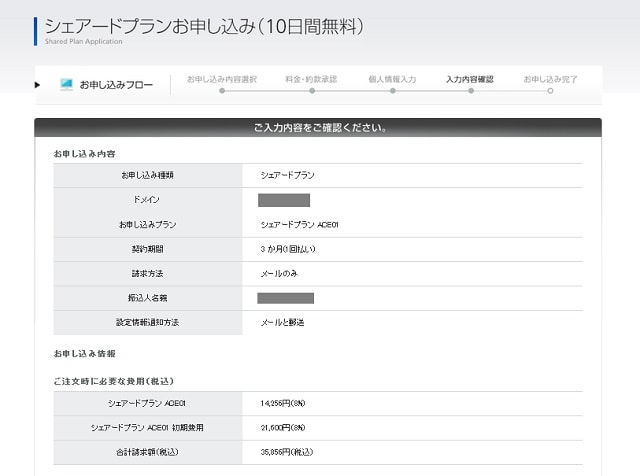Click the 料金・約款承諾 step dot
The height and width of the screenshot is (476, 640).
(x=312, y=91)
